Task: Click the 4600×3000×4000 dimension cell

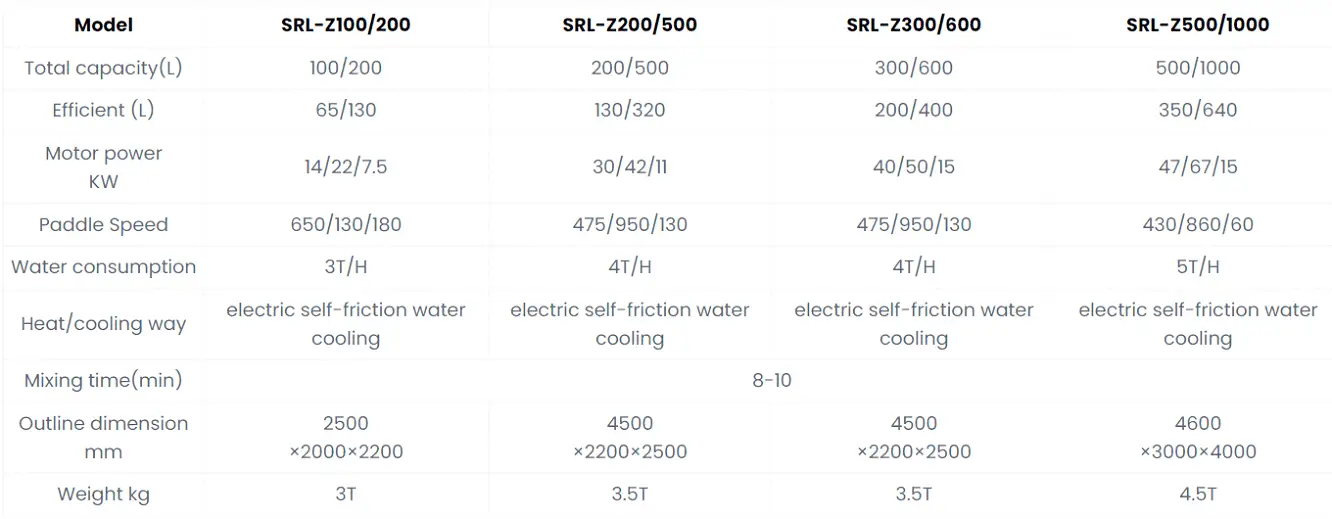Action: pyautogui.click(x=1197, y=437)
